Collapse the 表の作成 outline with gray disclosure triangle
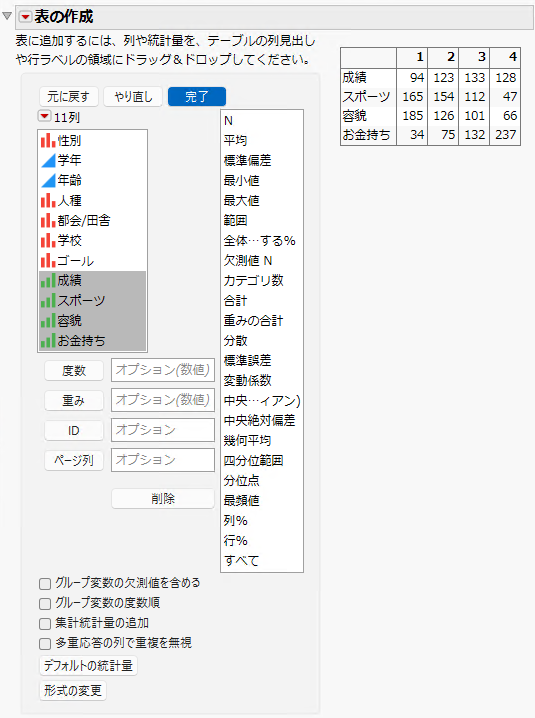 tap(7, 16)
